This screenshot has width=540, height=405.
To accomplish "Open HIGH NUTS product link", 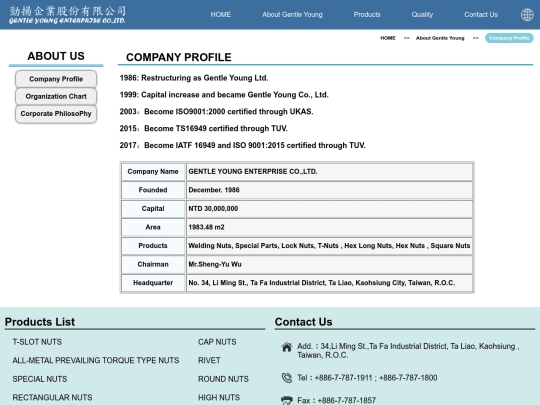I will 219,397.
